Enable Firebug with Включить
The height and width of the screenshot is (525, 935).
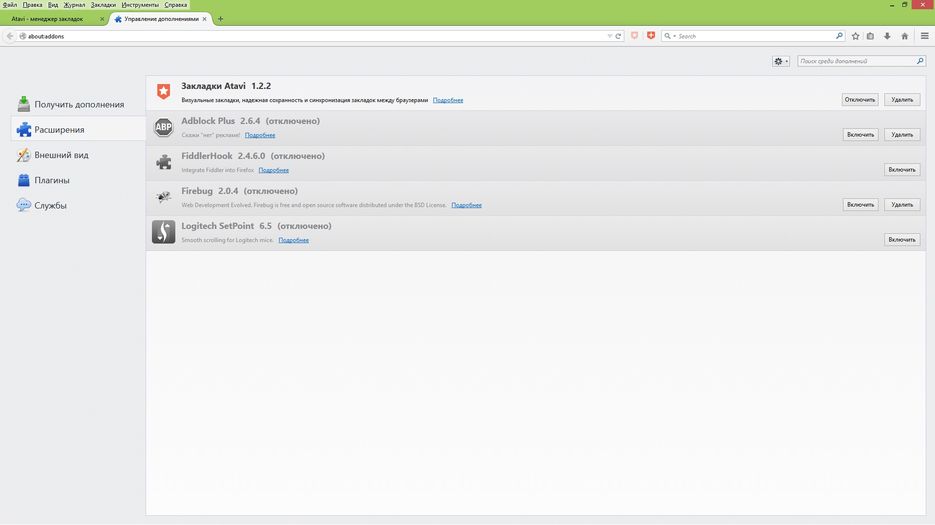pyautogui.click(x=860, y=205)
